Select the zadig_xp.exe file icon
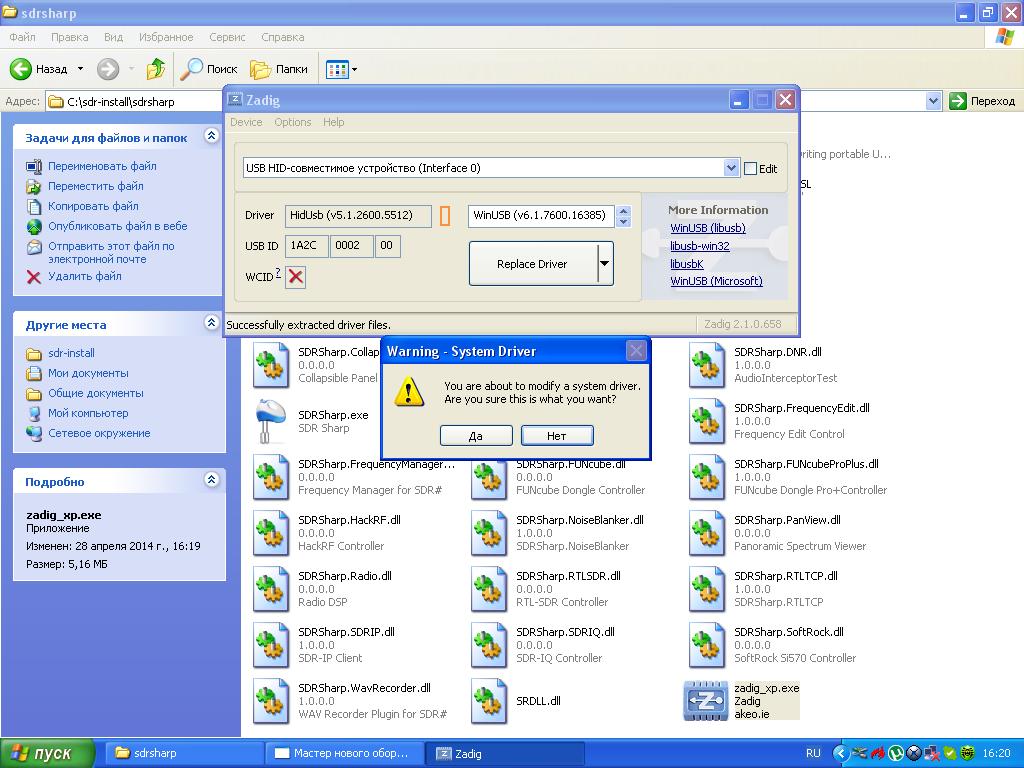Screen dimensions: 1024x768 705,701
